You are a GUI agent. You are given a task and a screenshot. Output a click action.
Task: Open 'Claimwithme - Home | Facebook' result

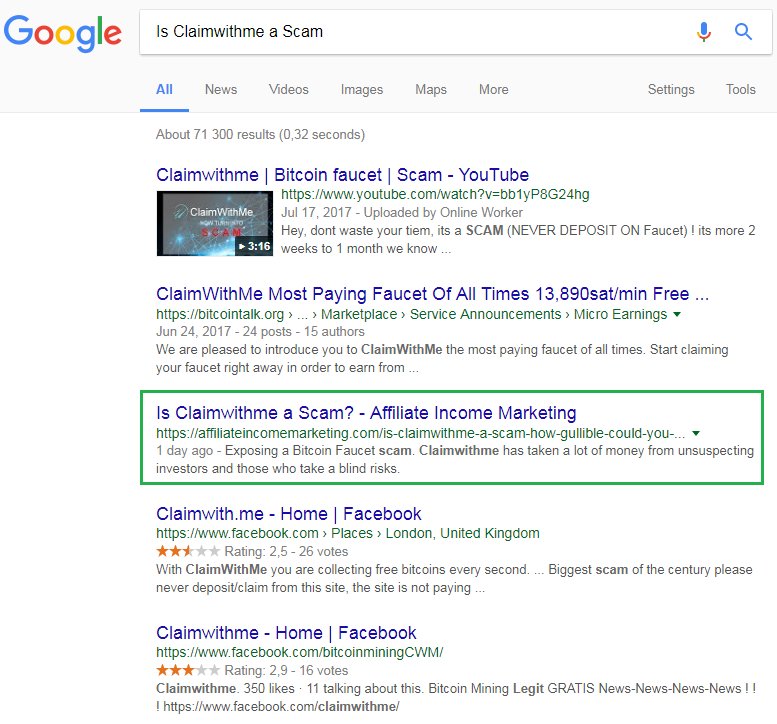tap(286, 633)
